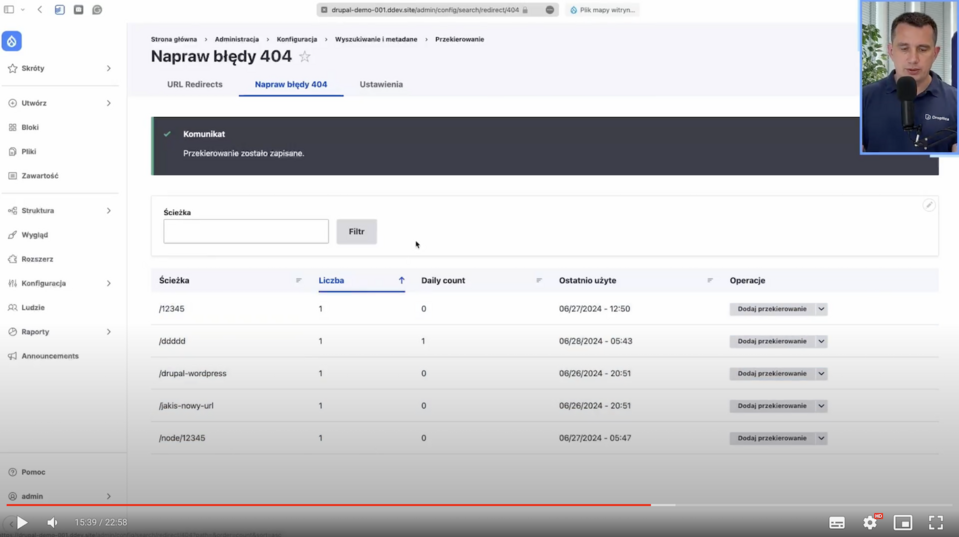Sort table by Ostatnio użyte column
Viewport: 959px width, 537px height.
tap(587, 281)
